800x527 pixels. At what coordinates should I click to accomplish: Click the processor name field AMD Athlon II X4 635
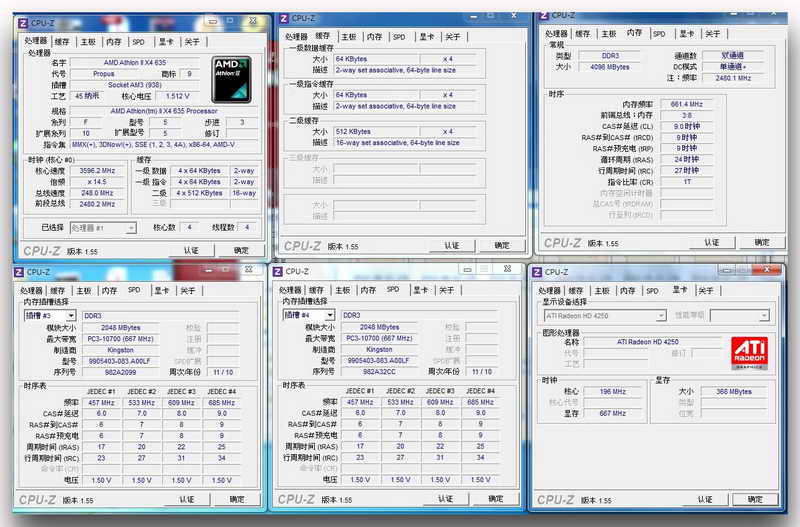point(135,63)
